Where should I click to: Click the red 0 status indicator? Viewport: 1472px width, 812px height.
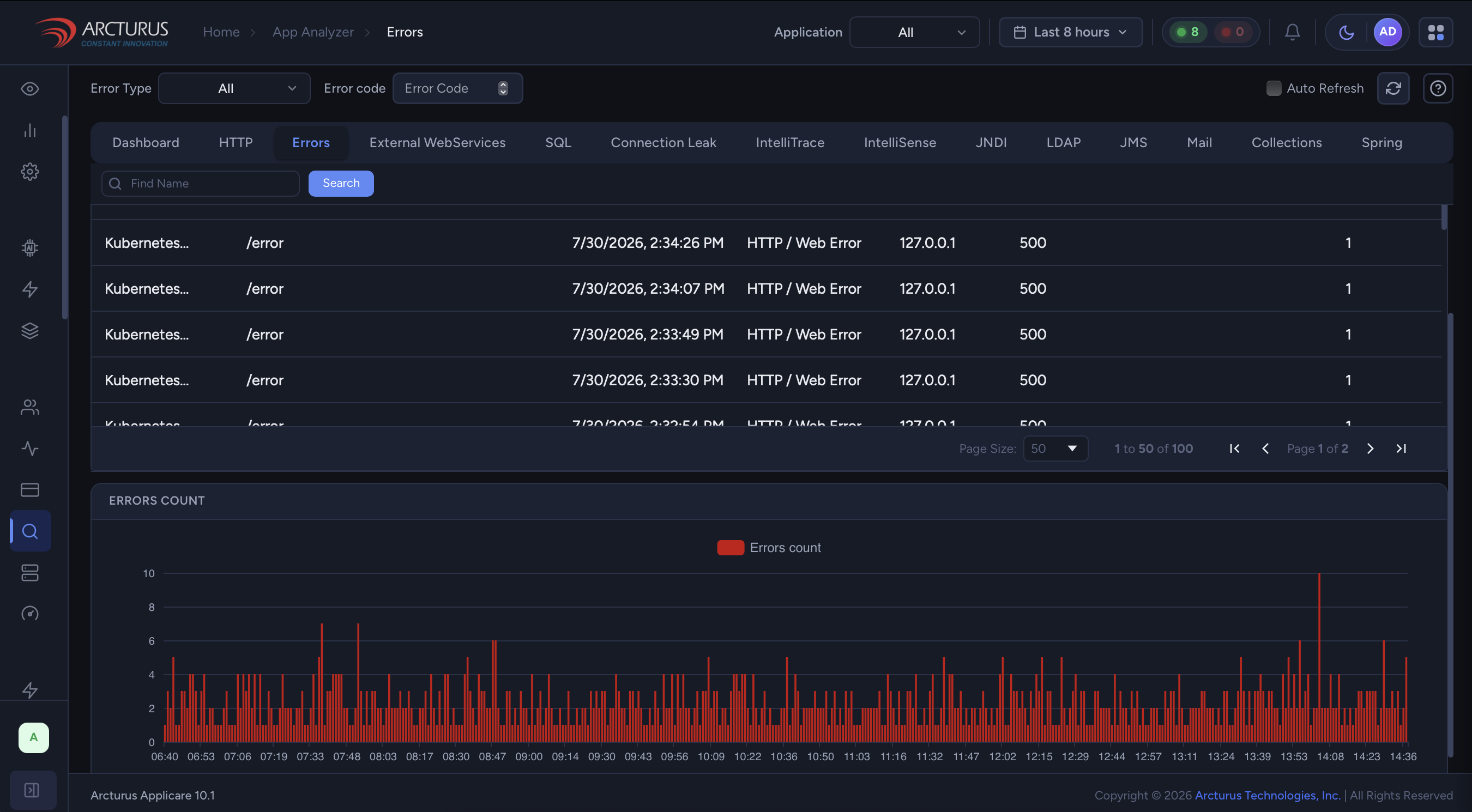pos(1233,32)
